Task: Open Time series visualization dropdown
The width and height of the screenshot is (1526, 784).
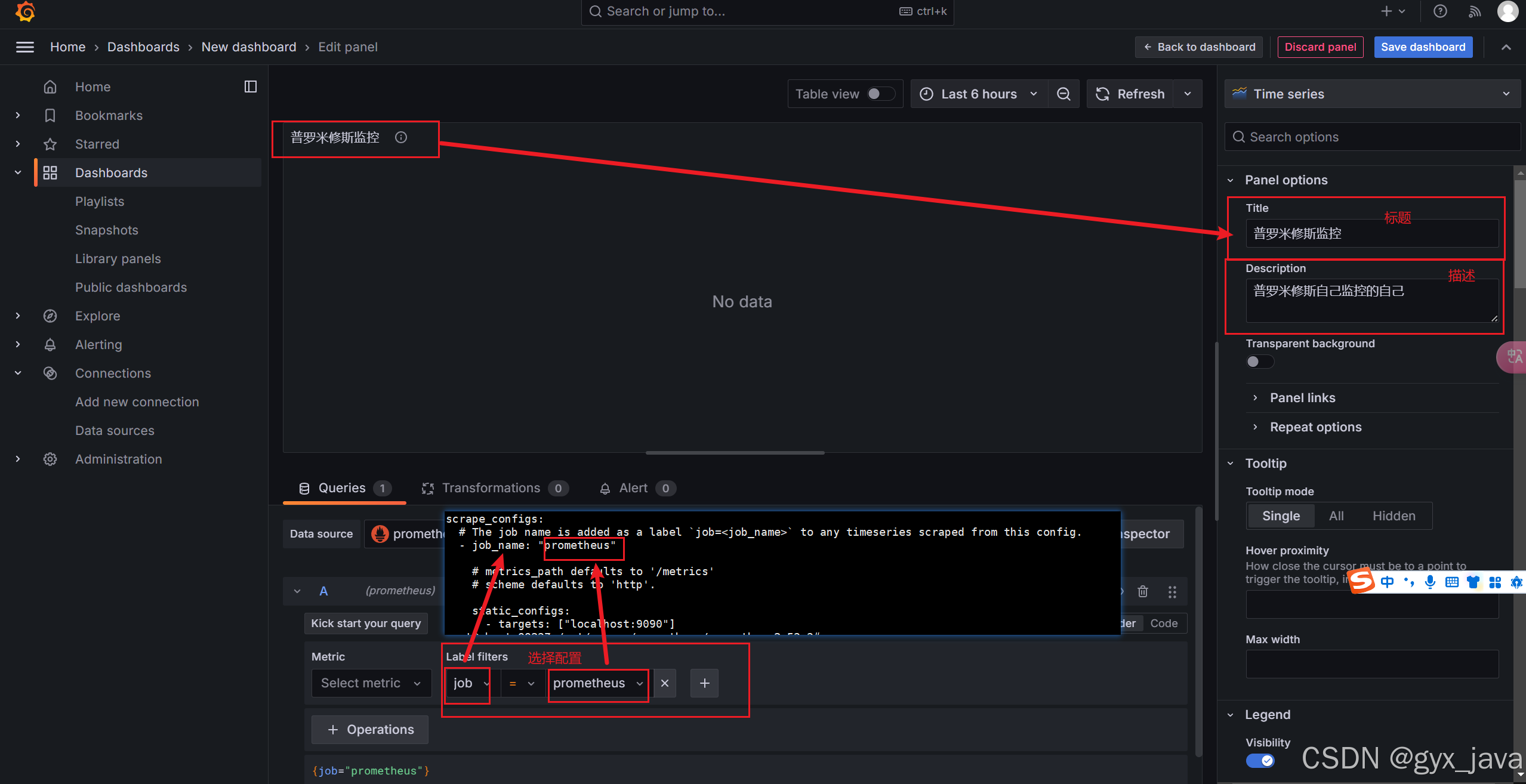Action: tap(1371, 94)
